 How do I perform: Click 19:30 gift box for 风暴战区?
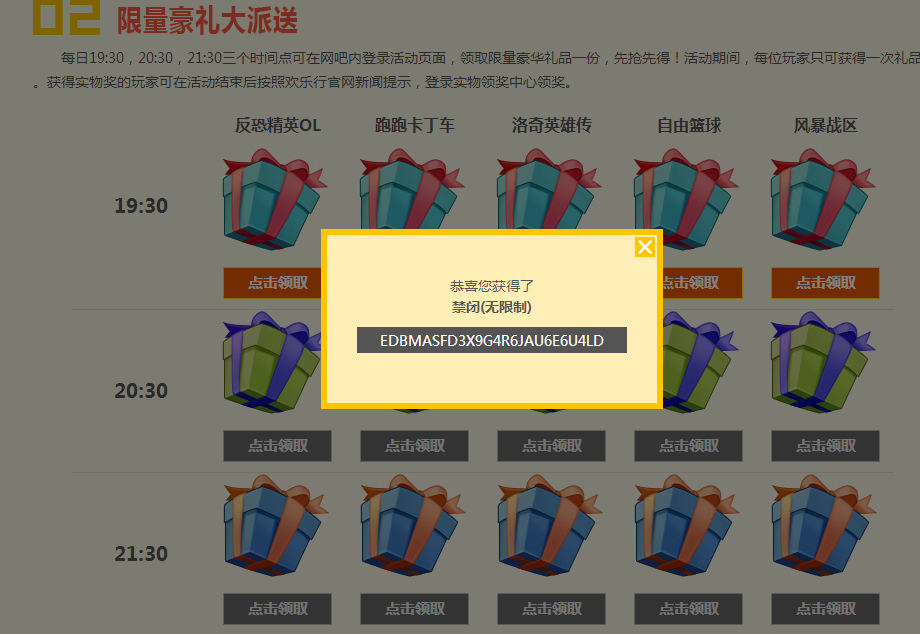pyautogui.click(x=823, y=199)
